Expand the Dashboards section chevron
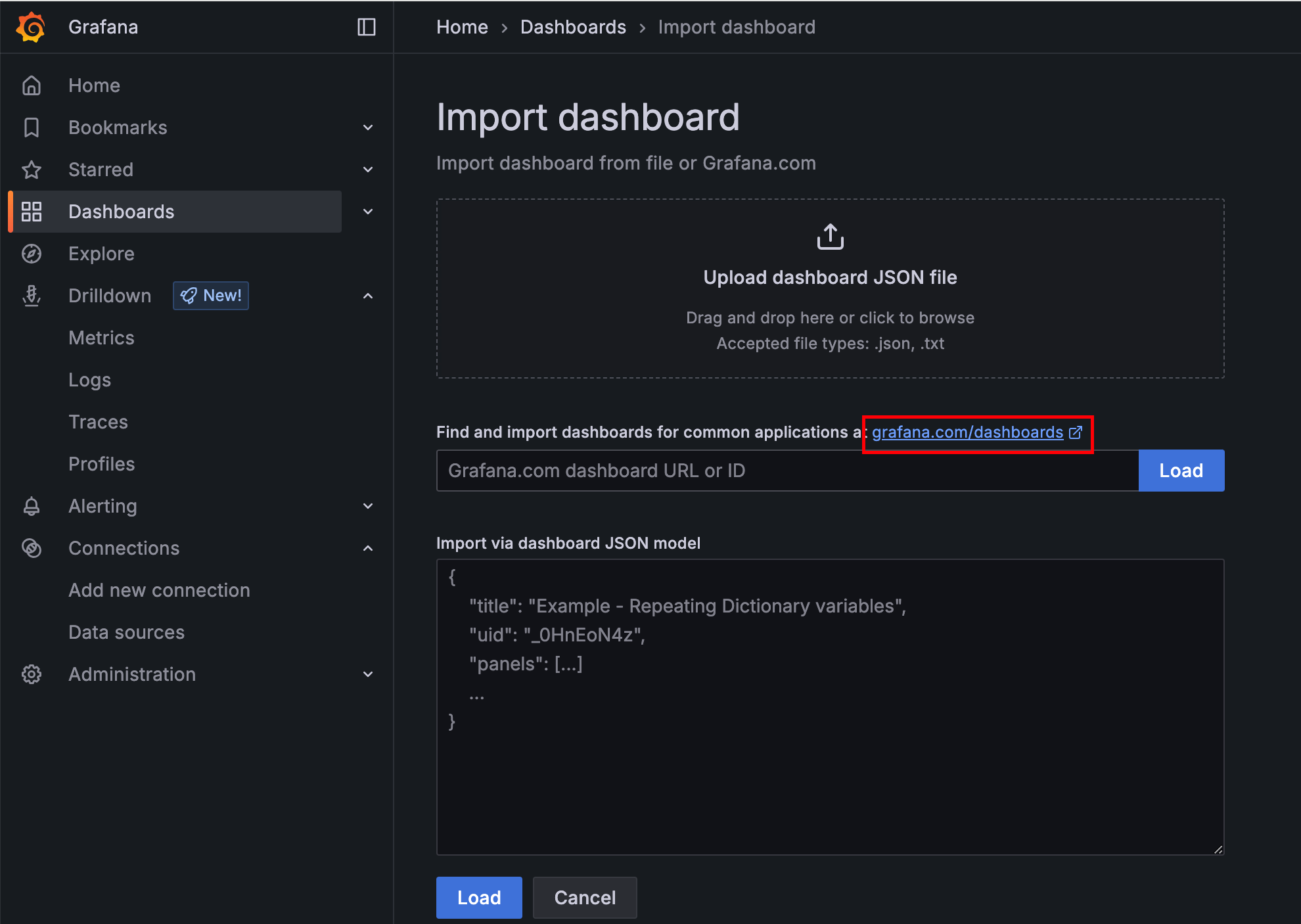 [368, 212]
